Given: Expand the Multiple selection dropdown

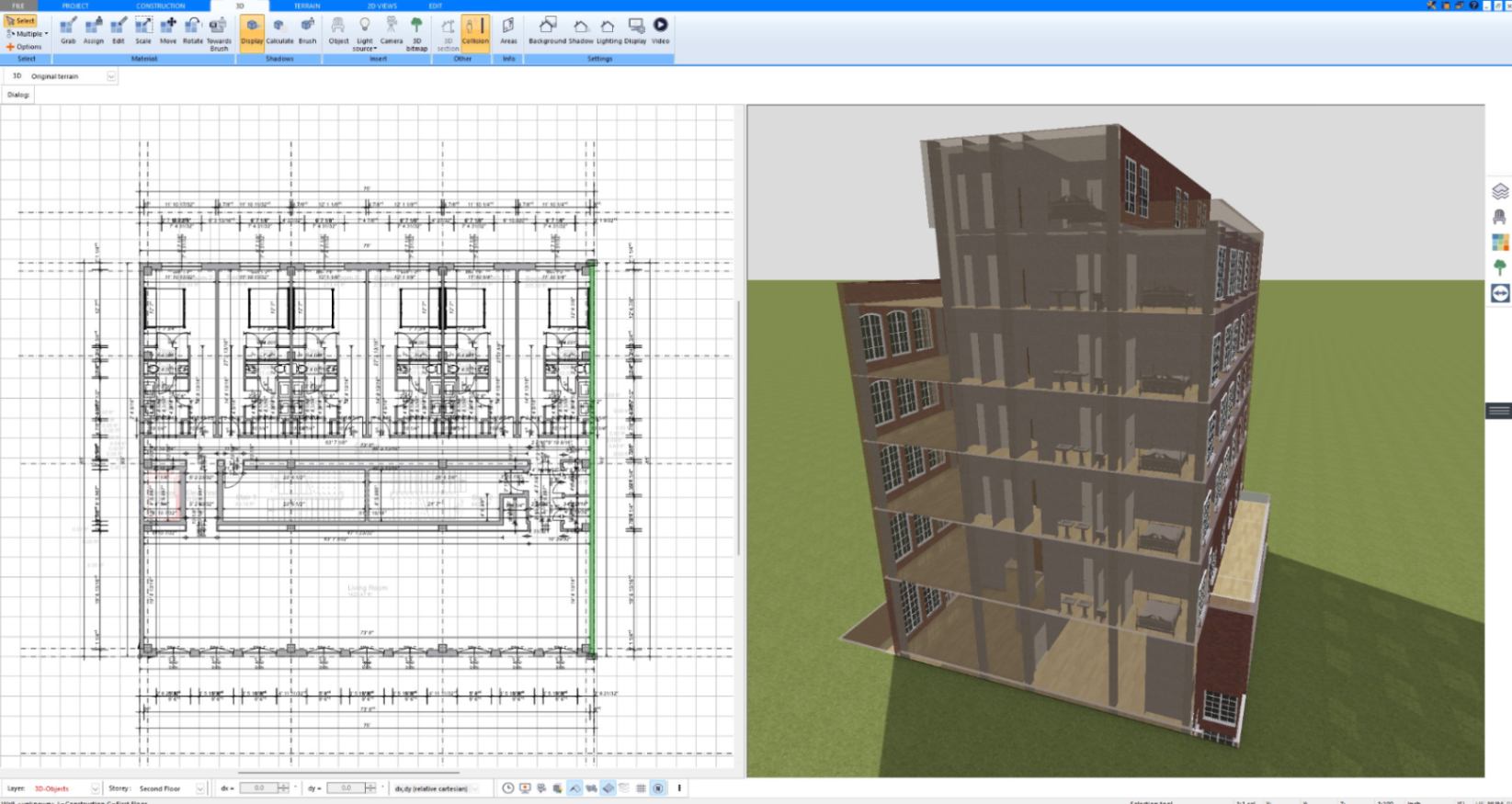Looking at the screenshot, I should tap(27, 33).
